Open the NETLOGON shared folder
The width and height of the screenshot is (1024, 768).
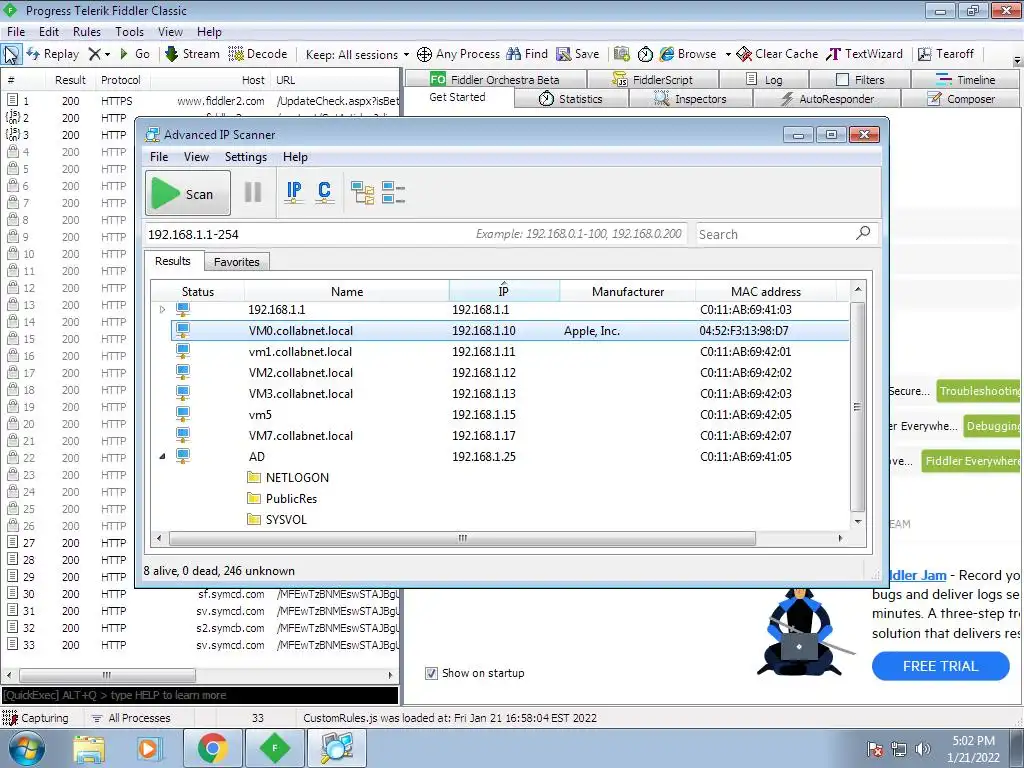(288, 477)
